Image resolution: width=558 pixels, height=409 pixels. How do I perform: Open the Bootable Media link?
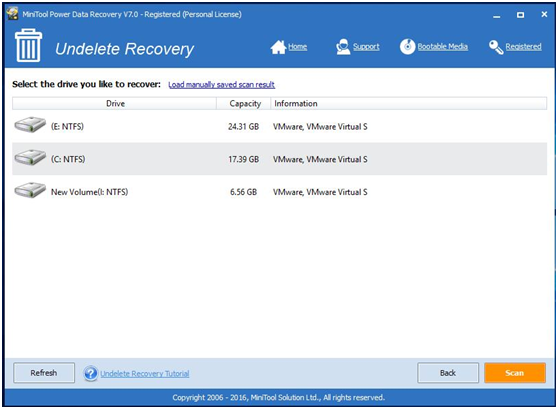[x=443, y=47]
